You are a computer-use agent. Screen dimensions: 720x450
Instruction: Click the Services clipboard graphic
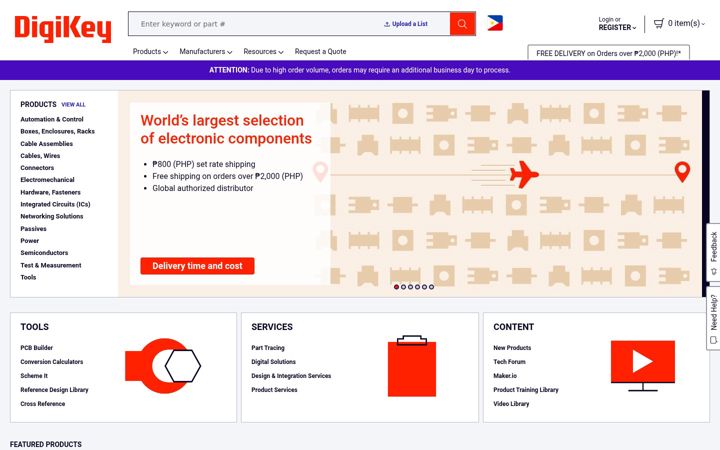tap(412, 366)
